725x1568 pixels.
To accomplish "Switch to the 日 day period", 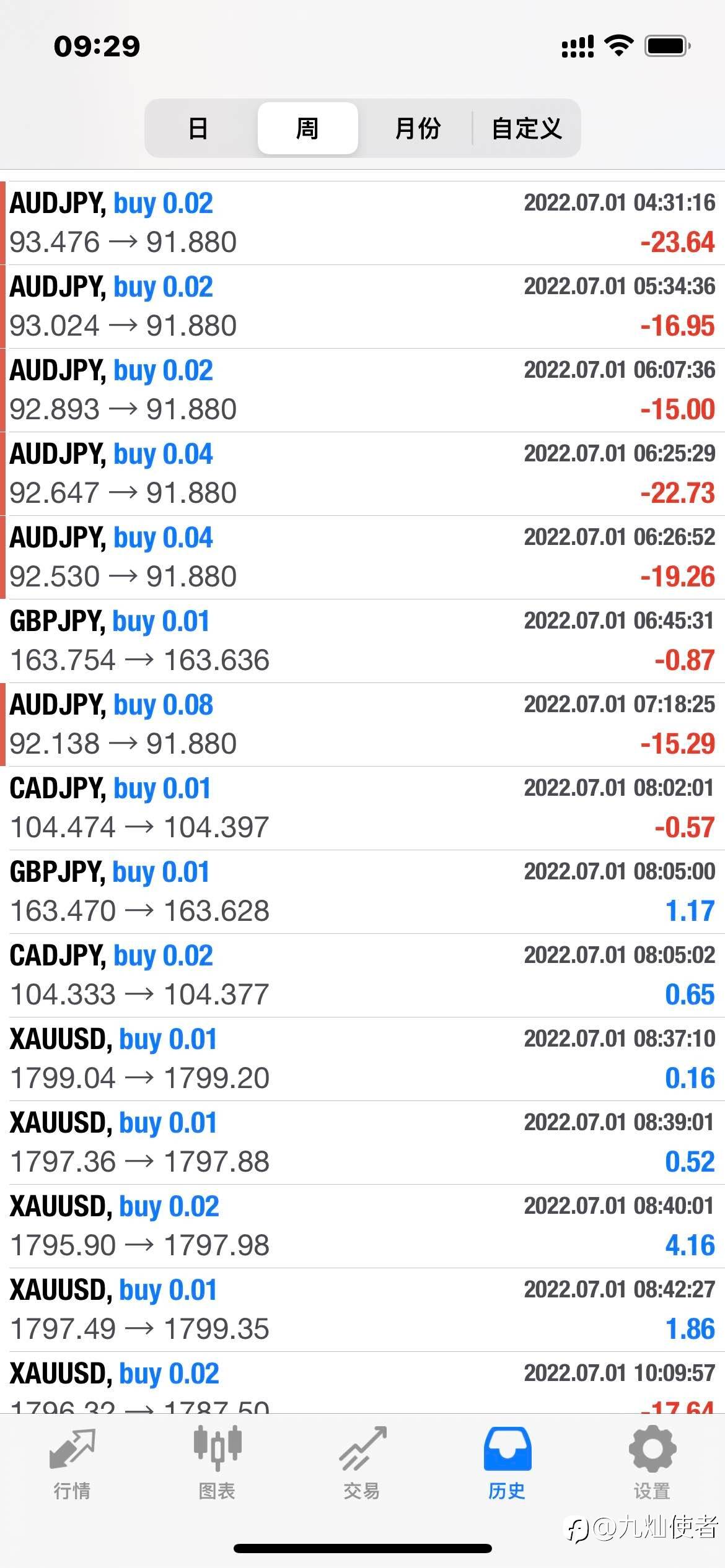I will (198, 128).
